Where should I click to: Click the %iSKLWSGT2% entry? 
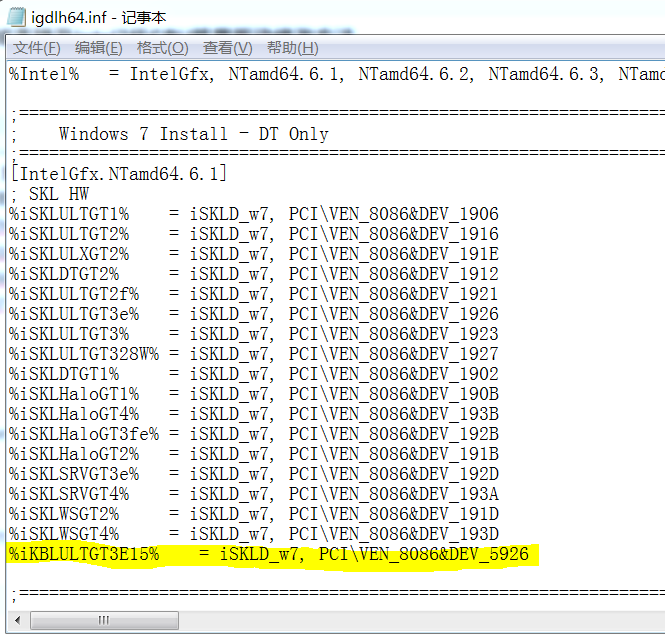[69, 514]
